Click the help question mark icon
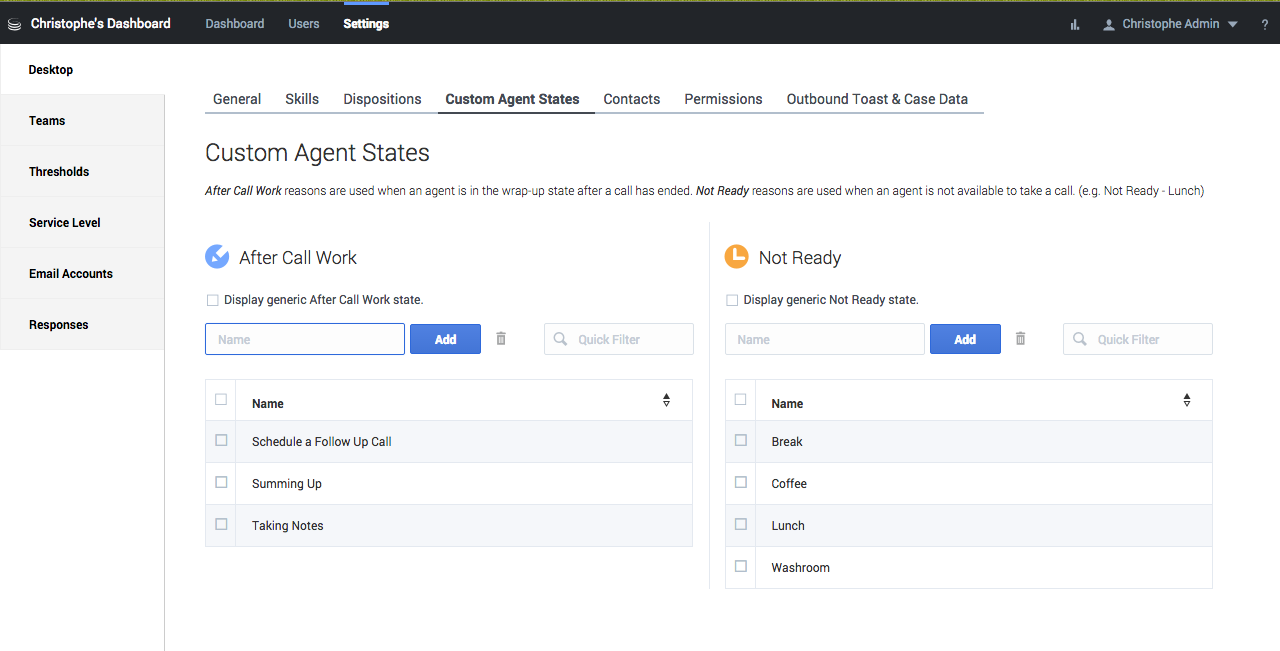The height and width of the screenshot is (651, 1280). [x=1264, y=25]
